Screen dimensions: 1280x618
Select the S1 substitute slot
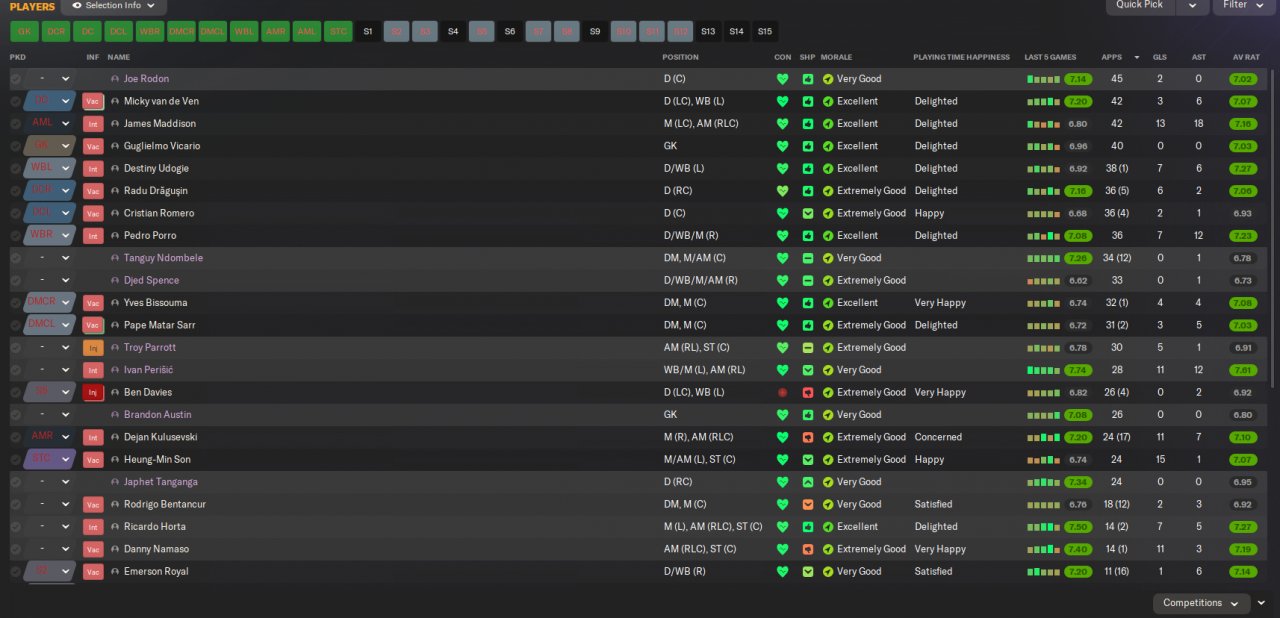click(368, 31)
